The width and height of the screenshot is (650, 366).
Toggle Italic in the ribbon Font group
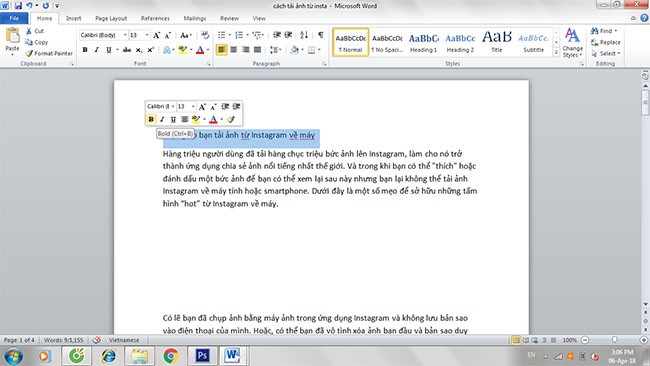pyautogui.click(x=97, y=50)
